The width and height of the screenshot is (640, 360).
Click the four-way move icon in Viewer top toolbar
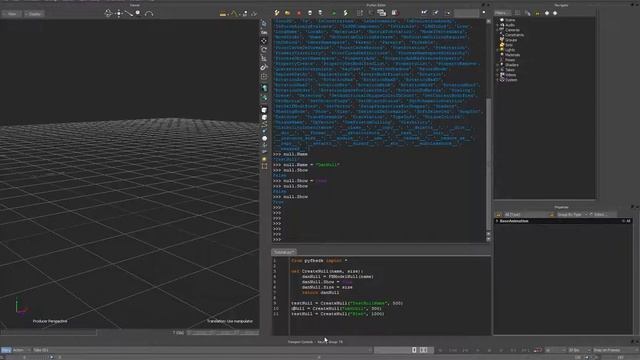(x=119, y=13)
